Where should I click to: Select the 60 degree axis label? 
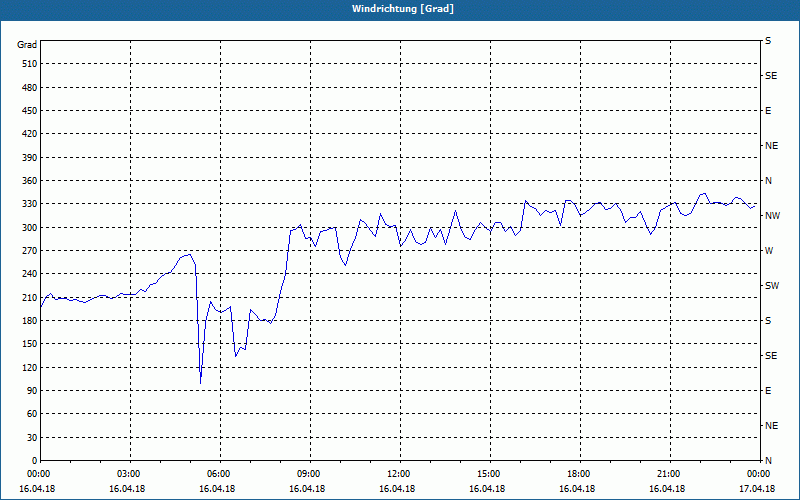tap(32, 414)
